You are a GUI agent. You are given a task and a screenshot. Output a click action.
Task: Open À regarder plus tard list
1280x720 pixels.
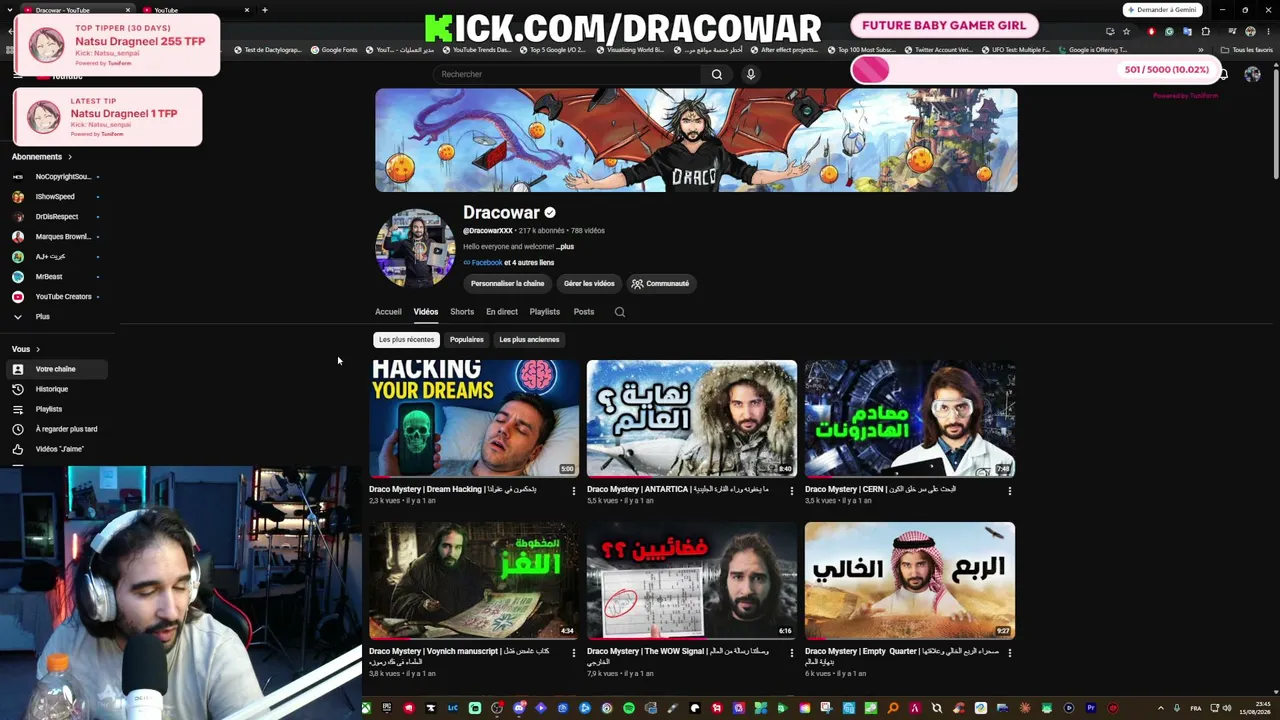click(56, 429)
